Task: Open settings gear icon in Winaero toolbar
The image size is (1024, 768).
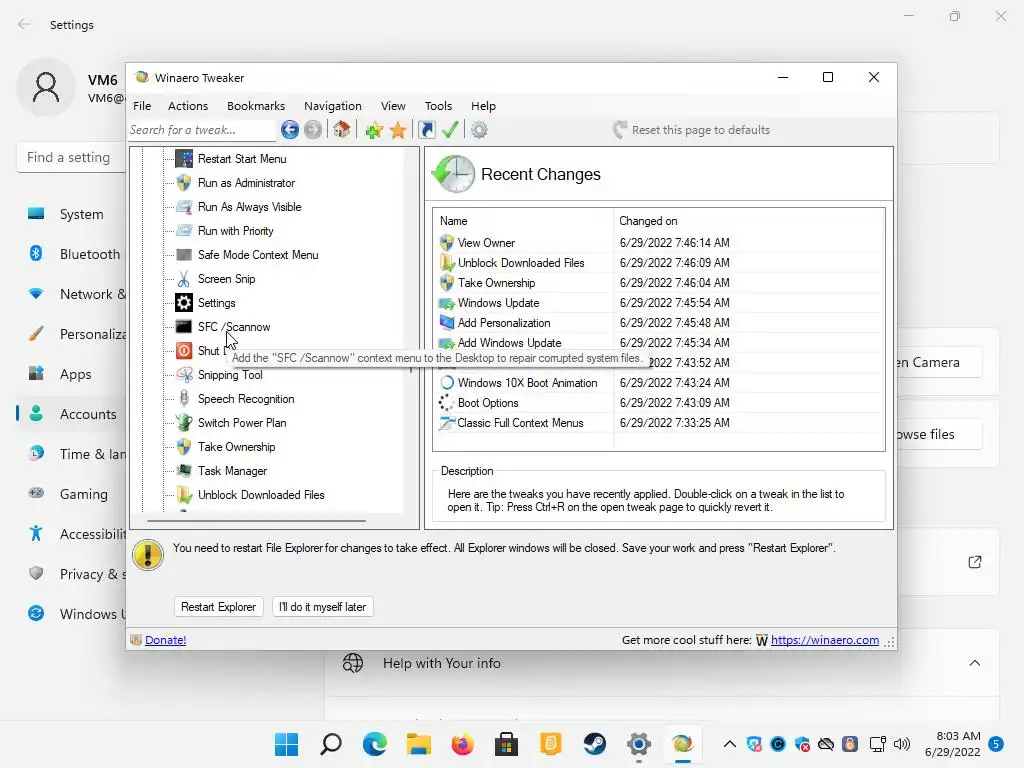Action: pos(479,130)
